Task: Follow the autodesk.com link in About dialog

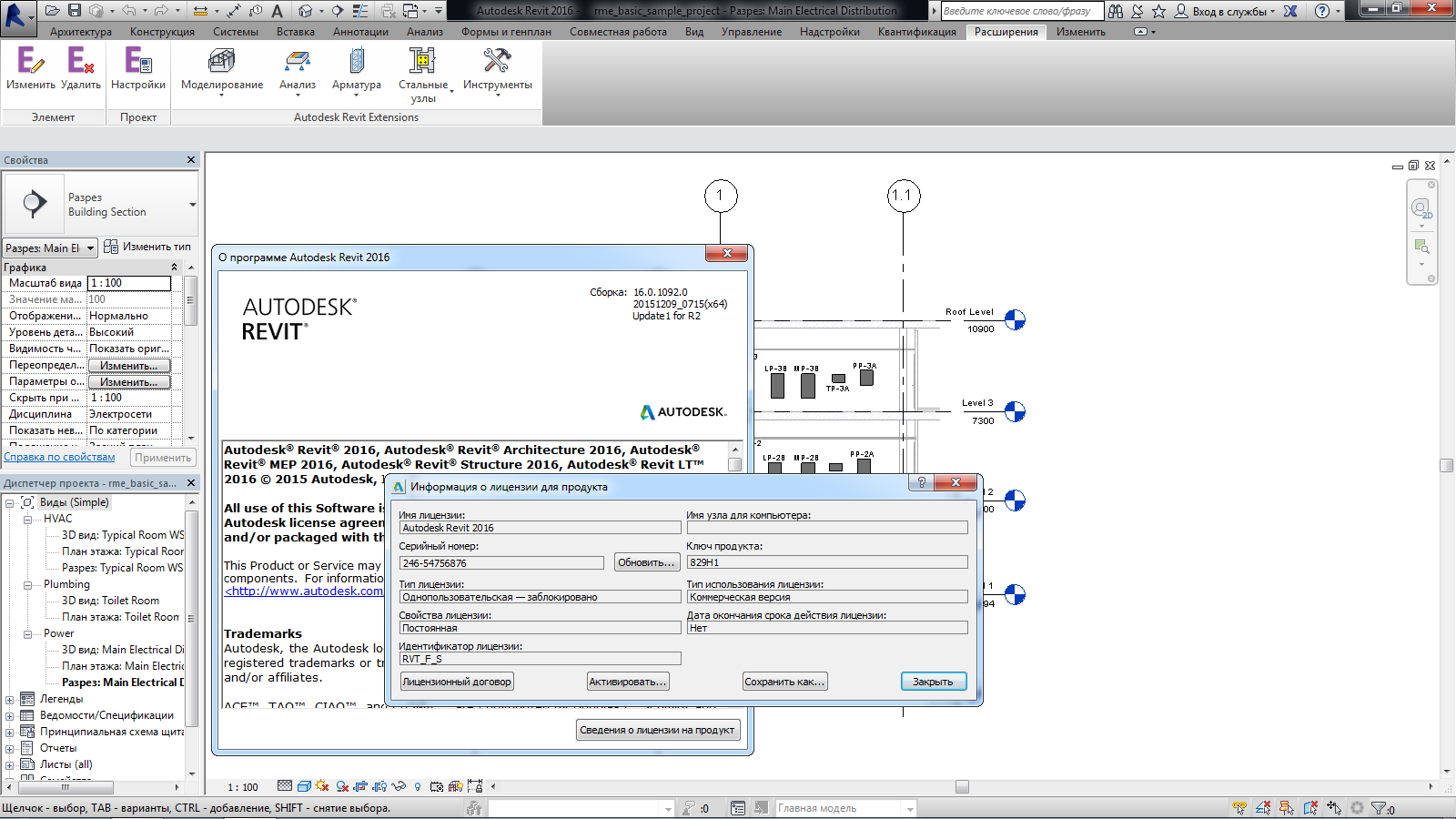Action: (x=305, y=591)
